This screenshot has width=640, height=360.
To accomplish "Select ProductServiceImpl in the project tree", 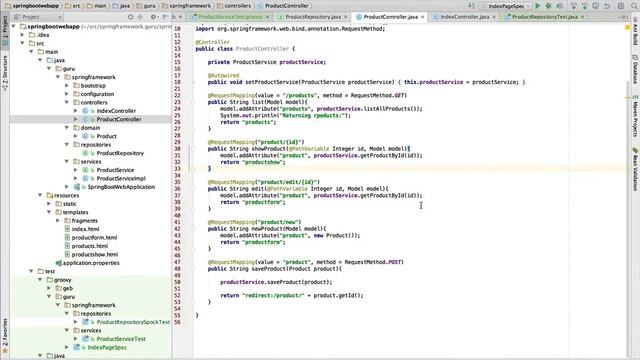I will pos(121,178).
